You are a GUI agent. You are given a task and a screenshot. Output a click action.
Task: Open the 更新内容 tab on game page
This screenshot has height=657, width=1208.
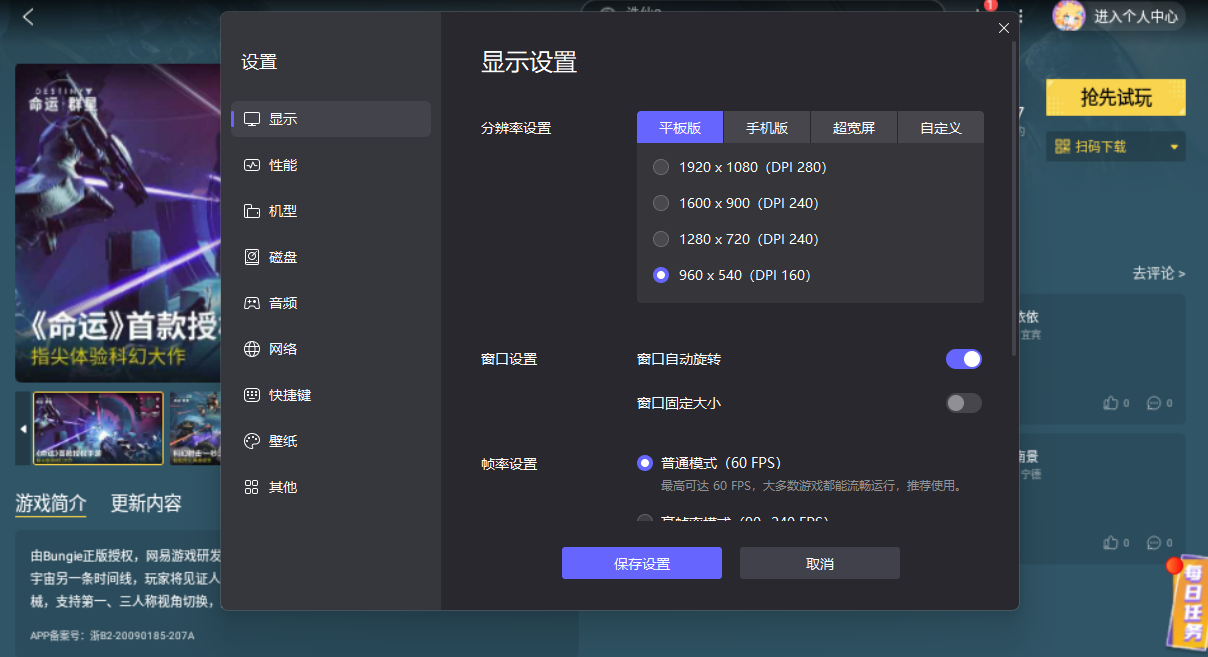click(x=146, y=503)
